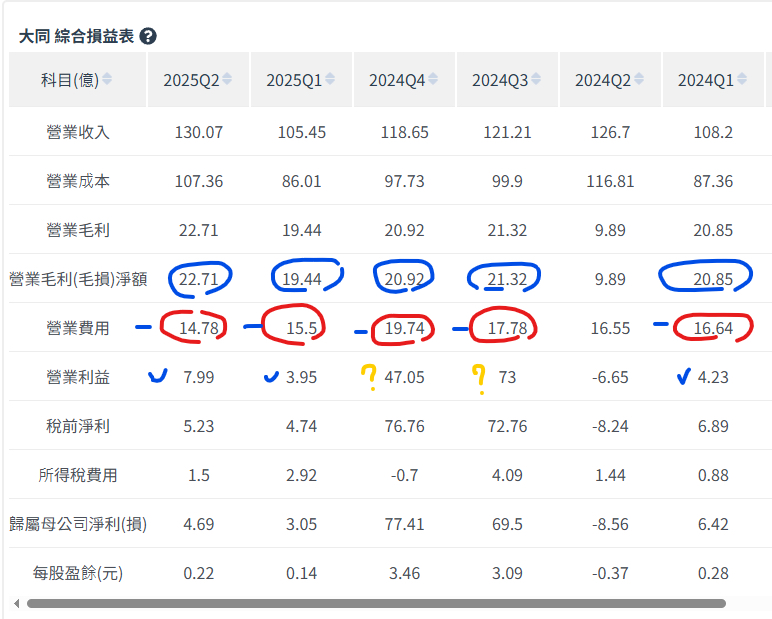
Task: Click the sort arrows next to 2024Q3
Action: pyautogui.click(x=536, y=79)
